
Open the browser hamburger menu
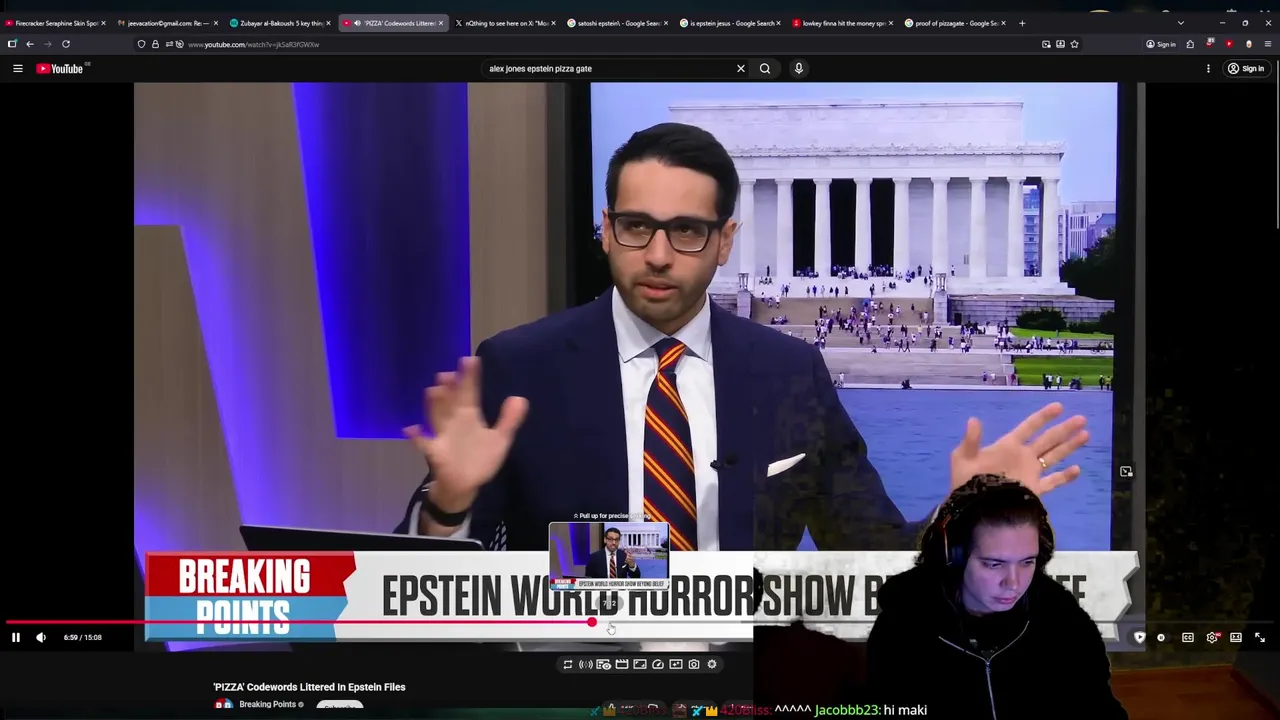pos(1268,44)
